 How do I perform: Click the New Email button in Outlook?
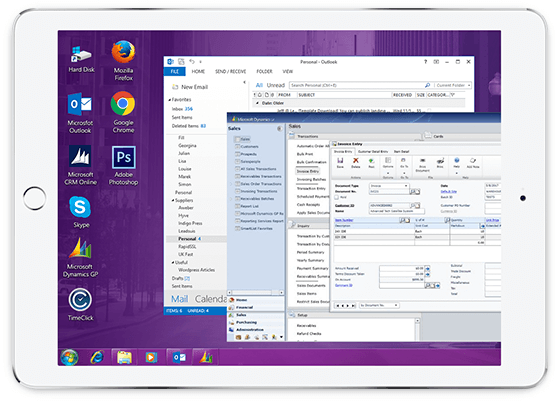click(190, 87)
